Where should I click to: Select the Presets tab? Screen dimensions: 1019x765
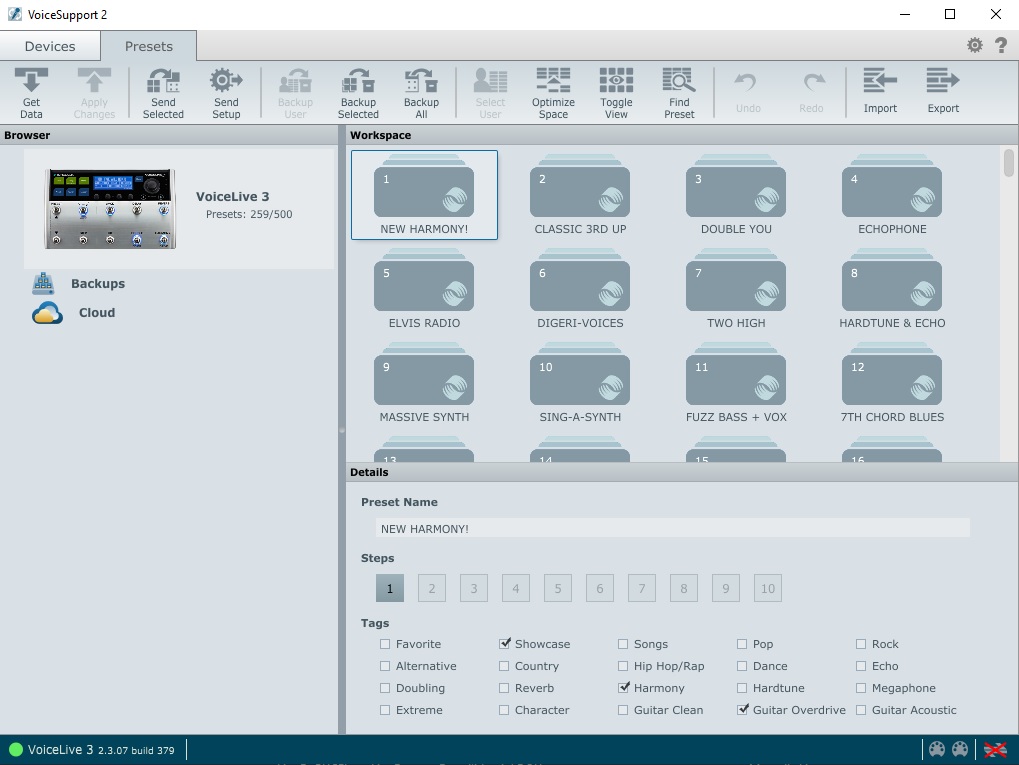(x=148, y=46)
